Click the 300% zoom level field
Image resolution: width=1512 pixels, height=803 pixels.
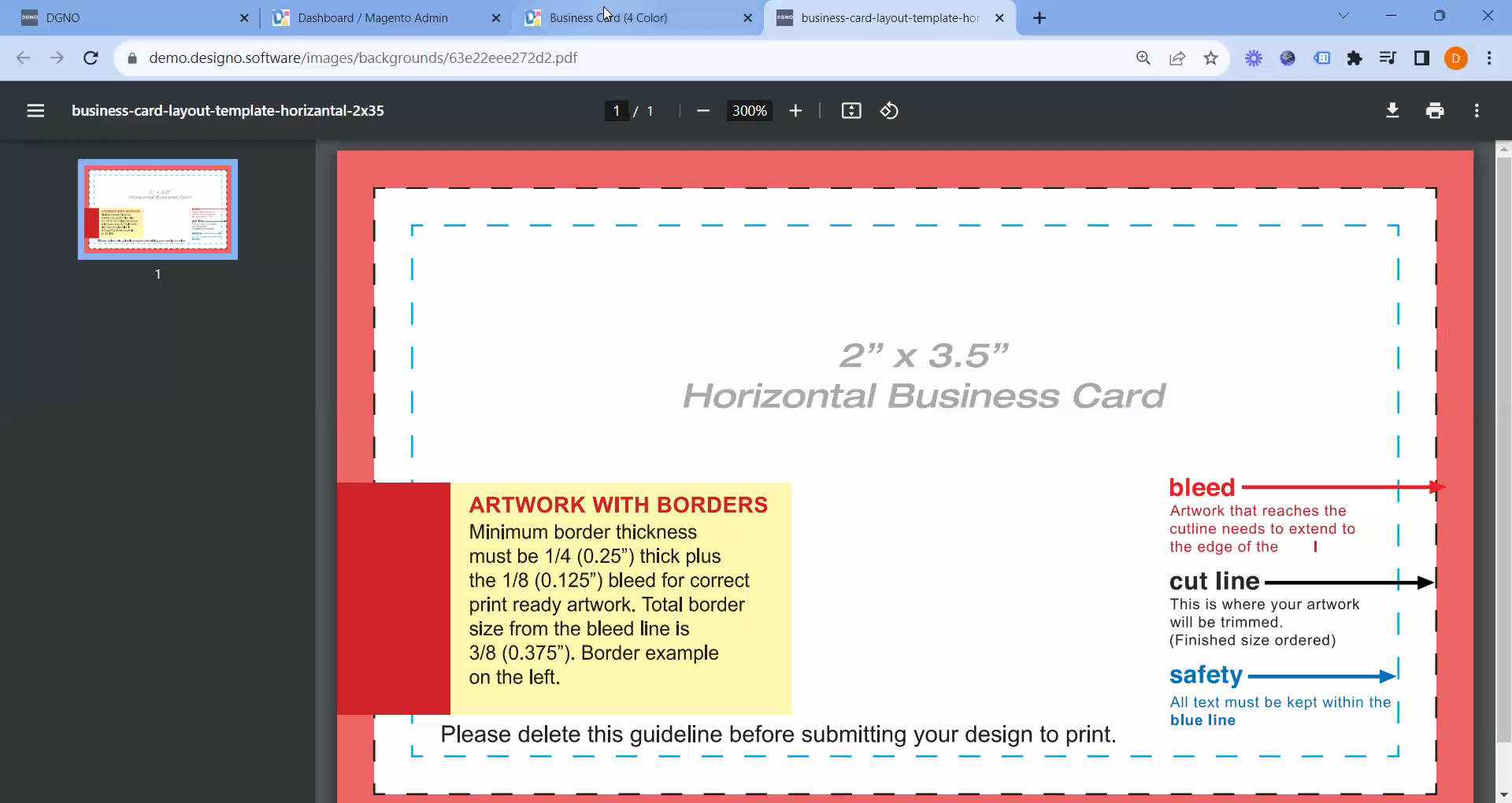coord(749,111)
